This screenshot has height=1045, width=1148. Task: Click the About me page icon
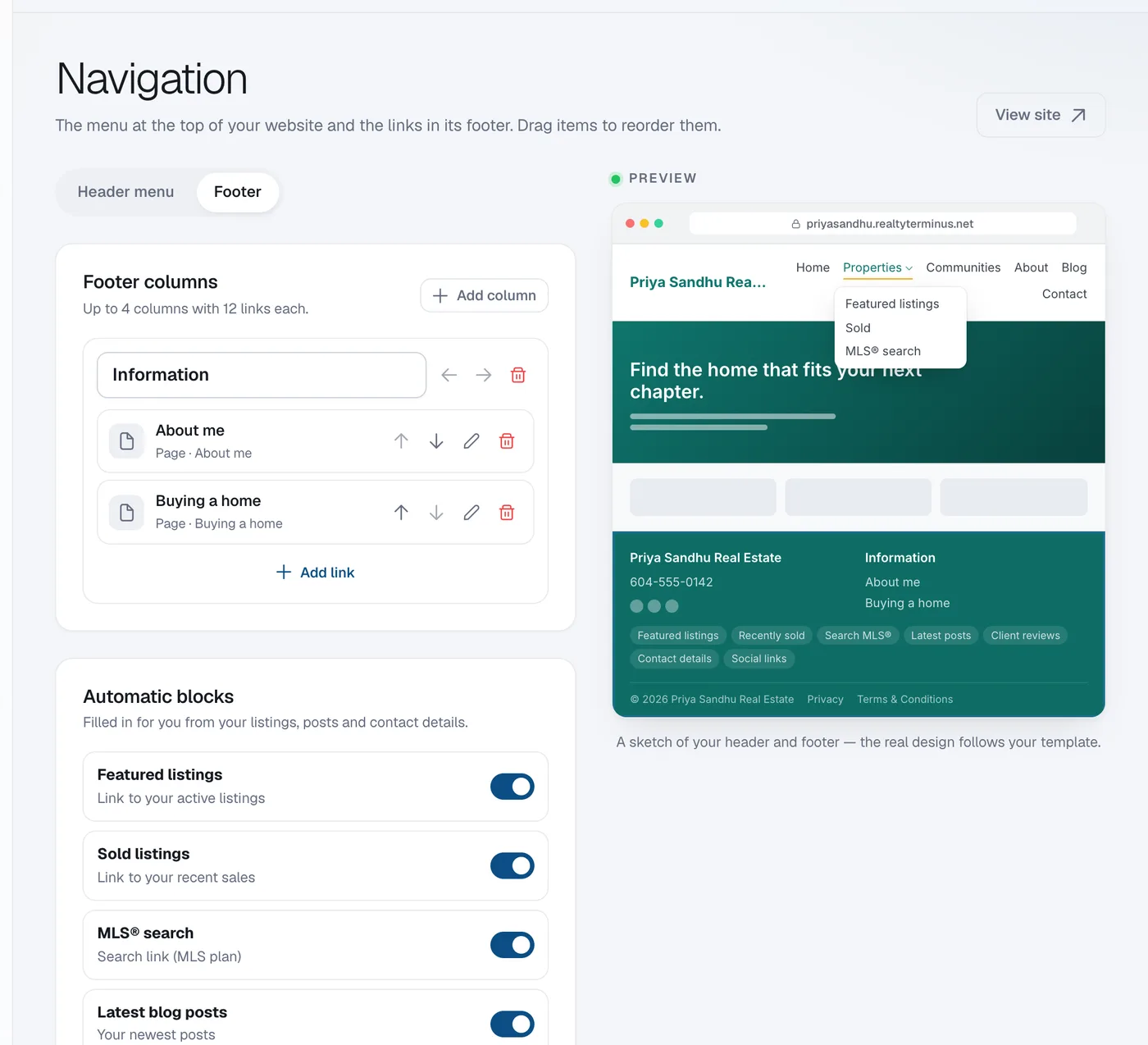127,441
